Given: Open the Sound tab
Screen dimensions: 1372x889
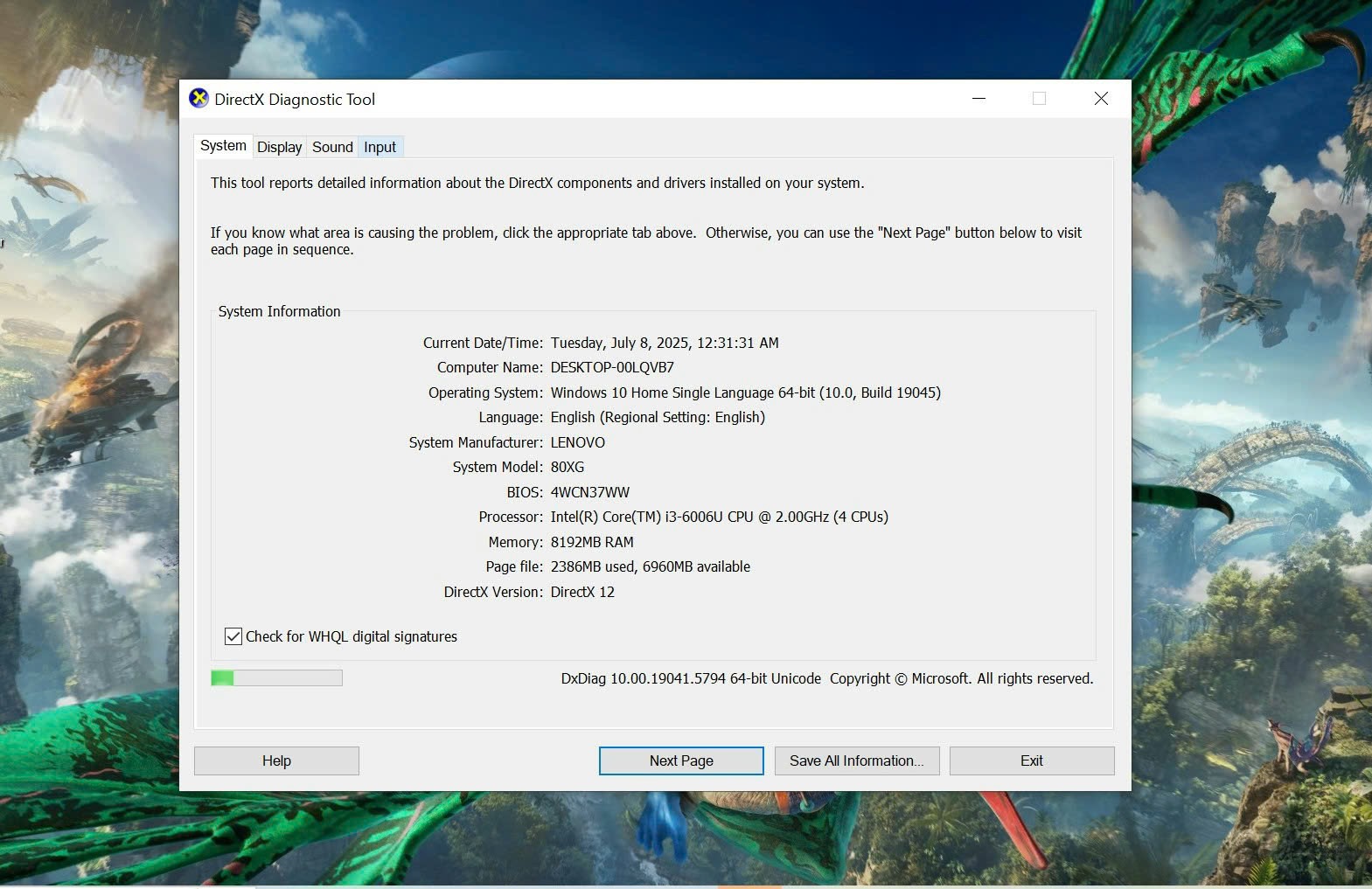Looking at the screenshot, I should point(332,147).
